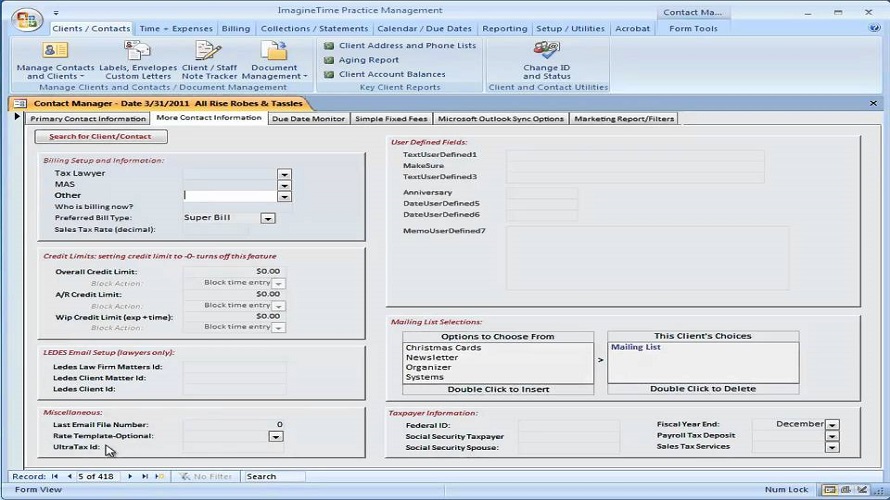Expand Preferred Bill Type dropdown
890x500 pixels.
[x=267, y=218]
